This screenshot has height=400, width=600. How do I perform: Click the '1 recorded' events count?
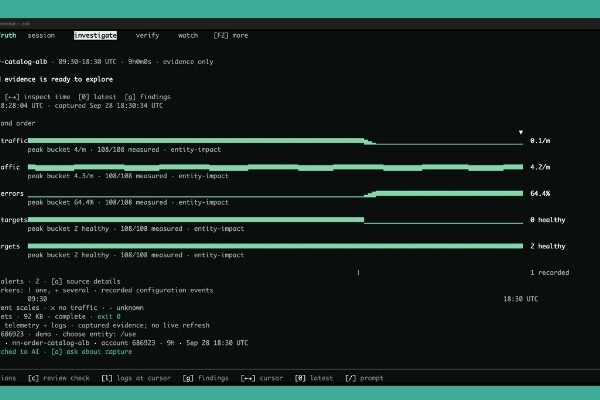pos(549,273)
